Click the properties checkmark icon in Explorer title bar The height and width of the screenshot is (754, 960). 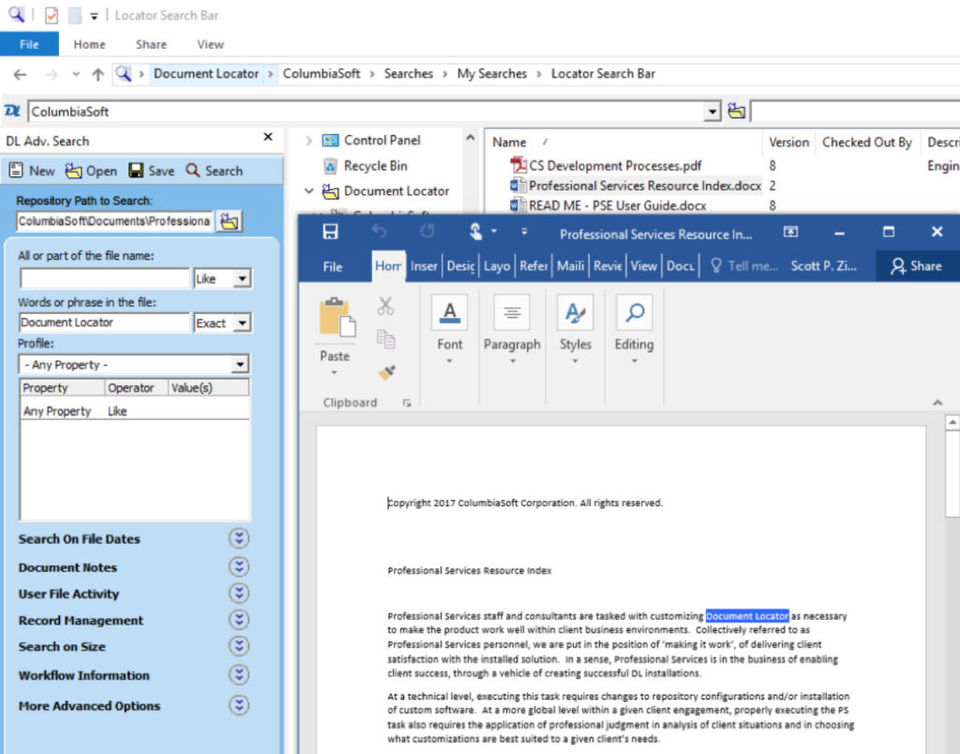51,15
